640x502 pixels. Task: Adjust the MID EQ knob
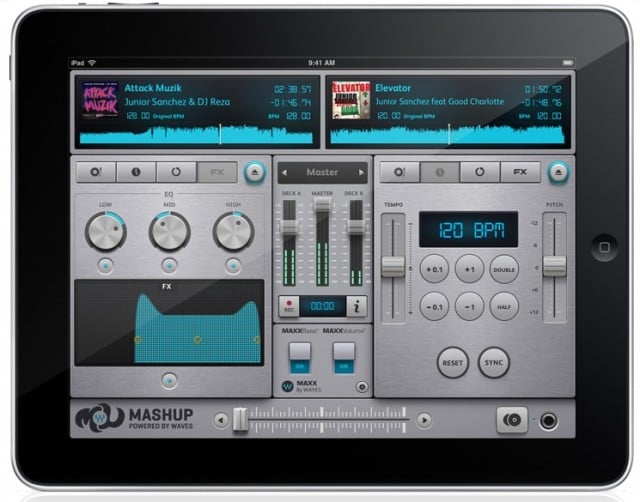click(169, 231)
